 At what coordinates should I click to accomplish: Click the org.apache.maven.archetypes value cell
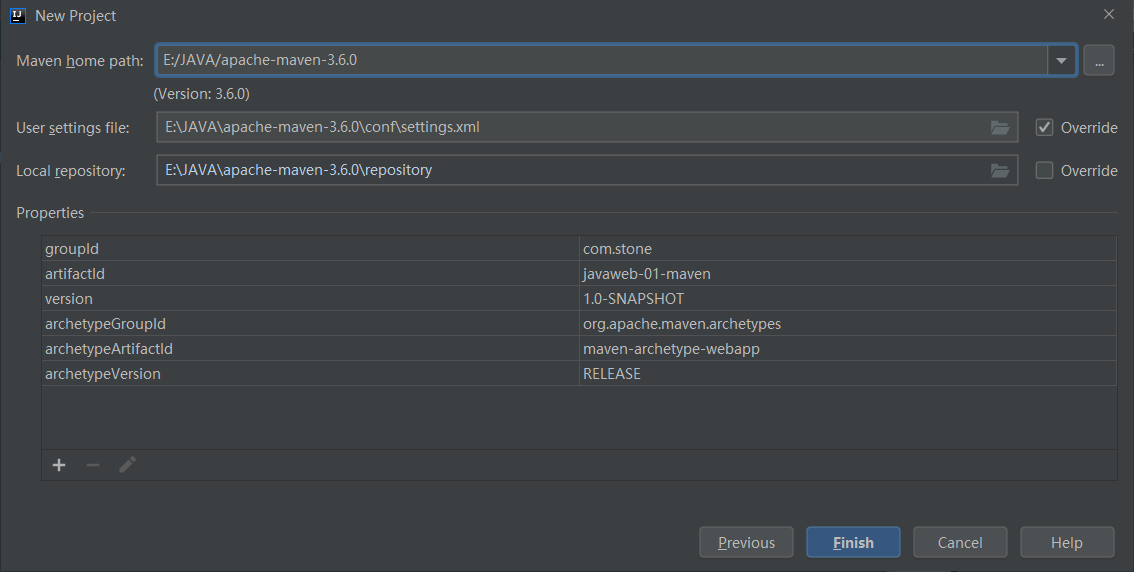click(848, 324)
